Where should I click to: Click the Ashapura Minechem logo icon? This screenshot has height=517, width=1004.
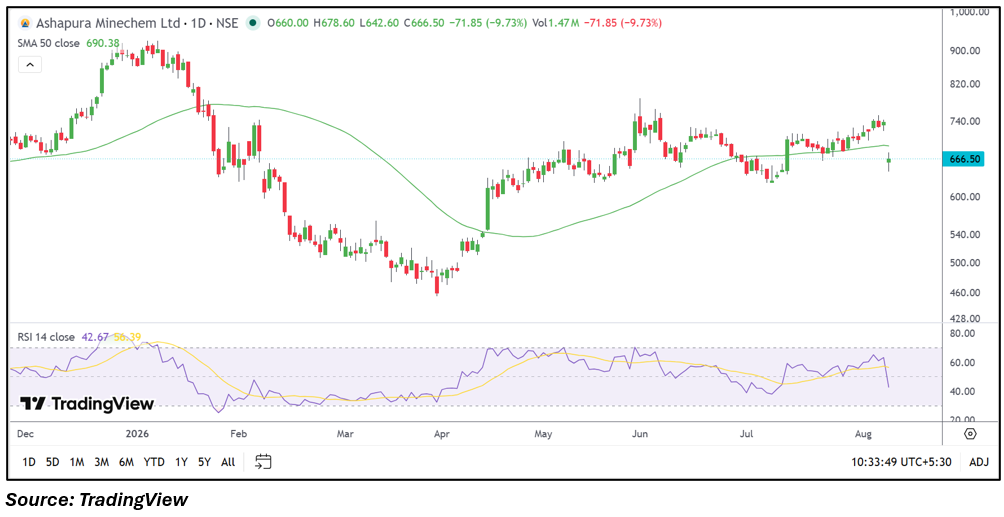pyautogui.click(x=24, y=23)
